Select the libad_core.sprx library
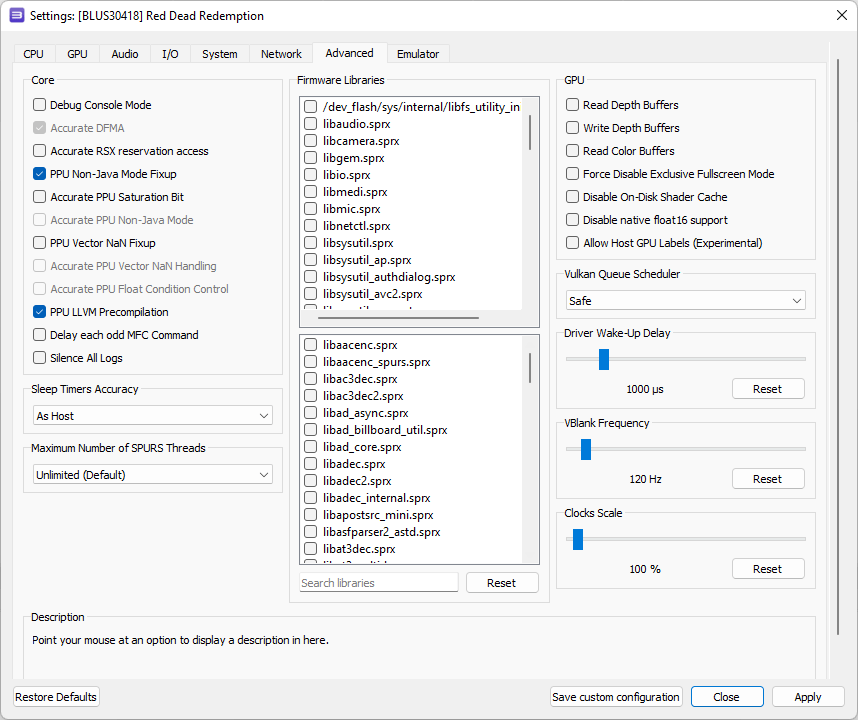The image size is (858, 720). tap(309, 446)
